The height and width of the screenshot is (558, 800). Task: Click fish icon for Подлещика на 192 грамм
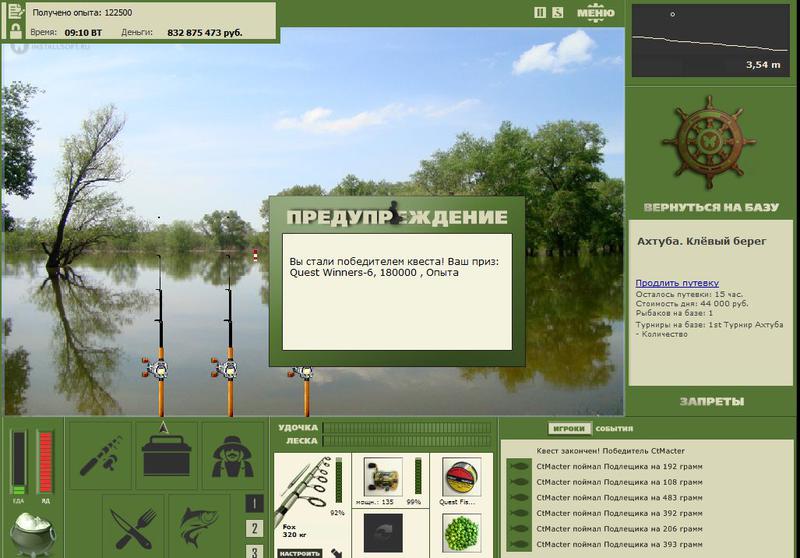(x=519, y=466)
